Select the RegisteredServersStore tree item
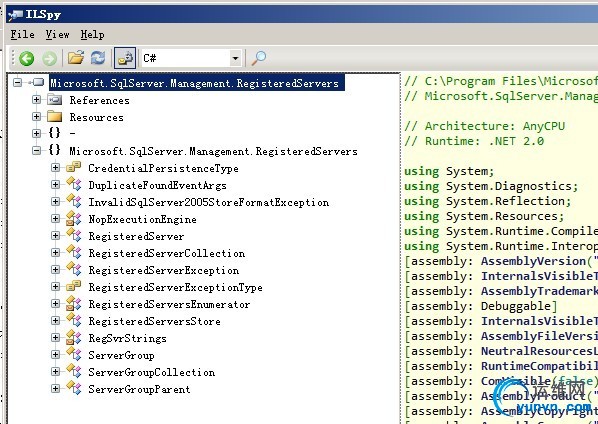Screen dimensions: 598x424 click(x=154, y=321)
